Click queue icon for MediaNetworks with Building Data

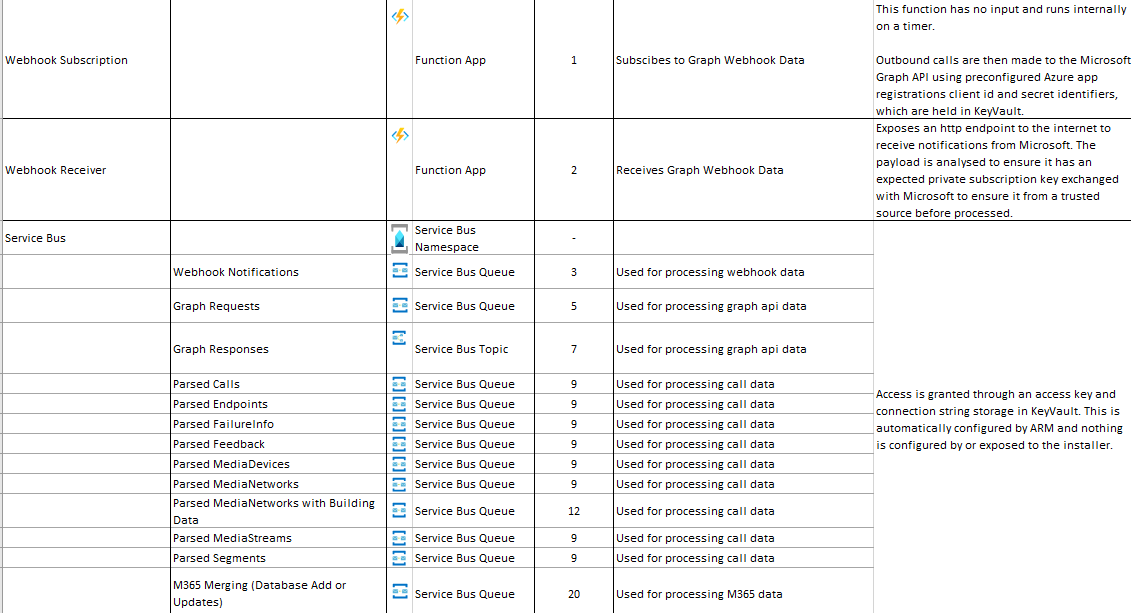click(x=399, y=511)
